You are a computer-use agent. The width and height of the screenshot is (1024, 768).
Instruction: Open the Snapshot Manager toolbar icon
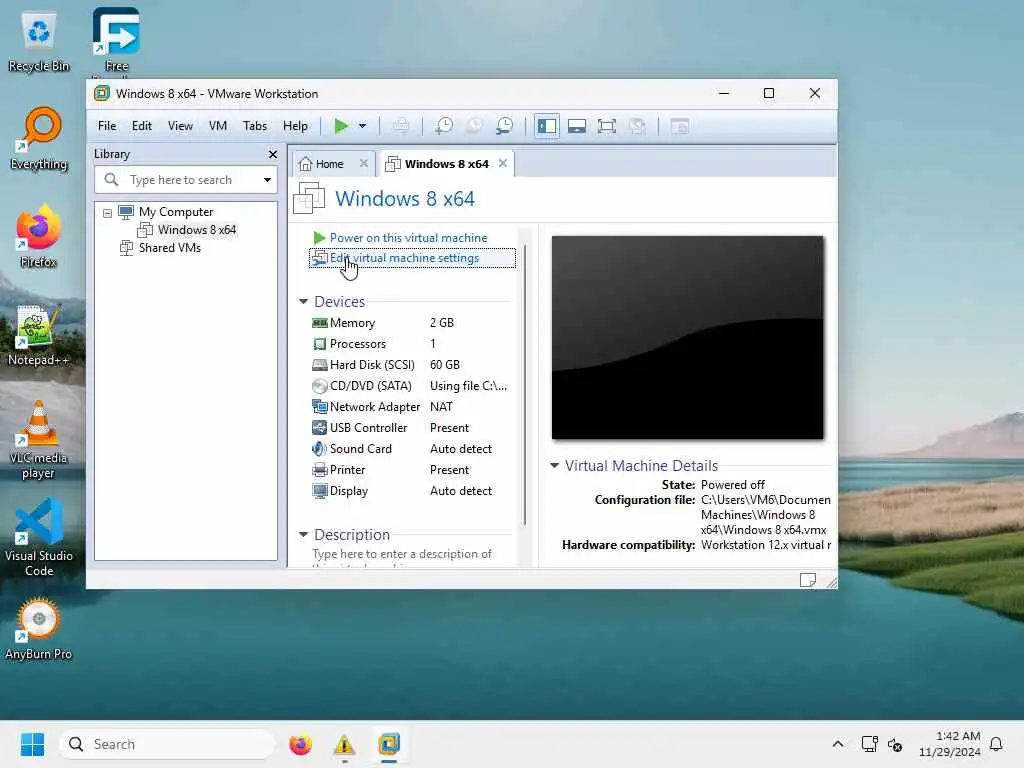pos(504,126)
